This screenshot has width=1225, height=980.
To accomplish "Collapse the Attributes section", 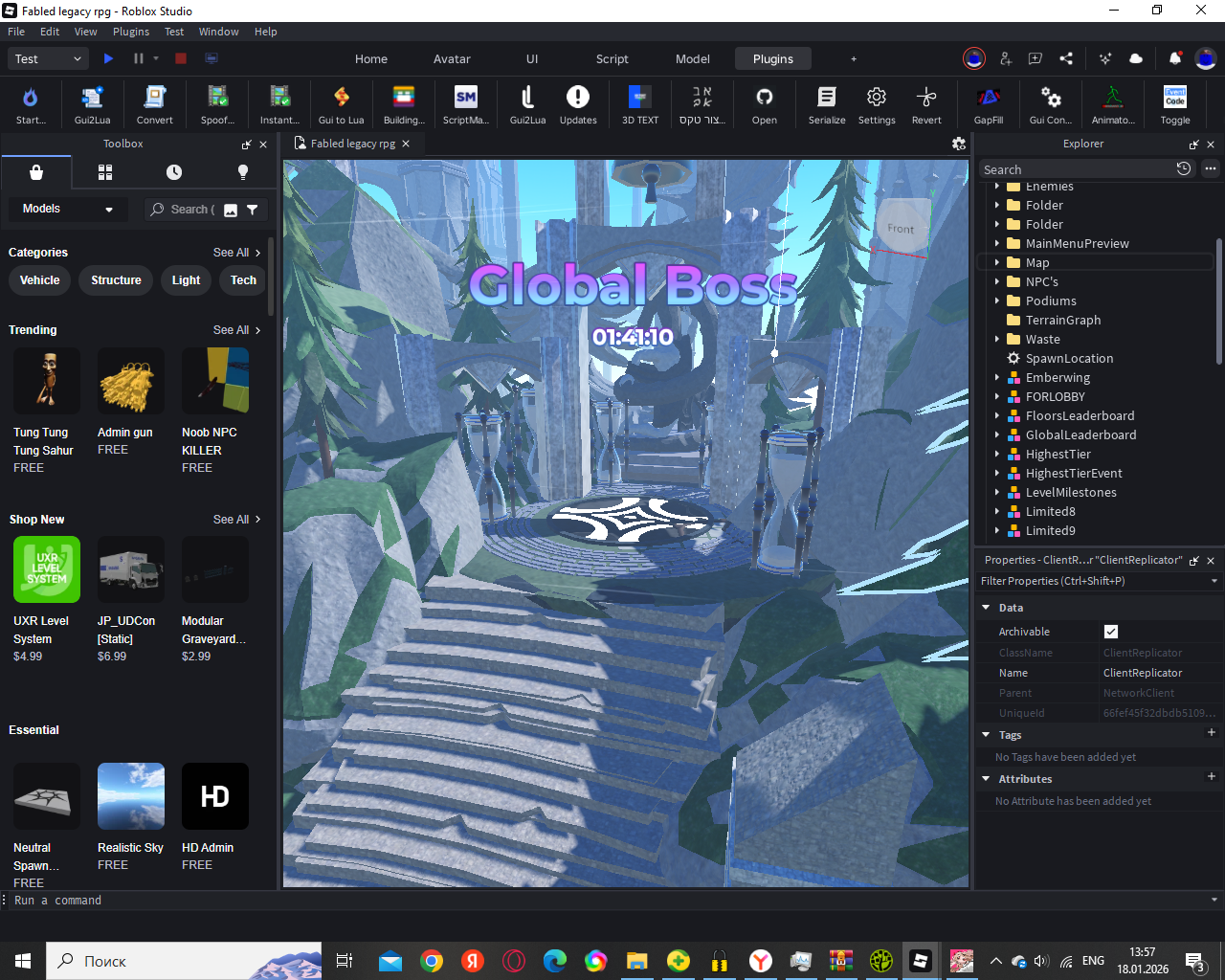I will (986, 779).
